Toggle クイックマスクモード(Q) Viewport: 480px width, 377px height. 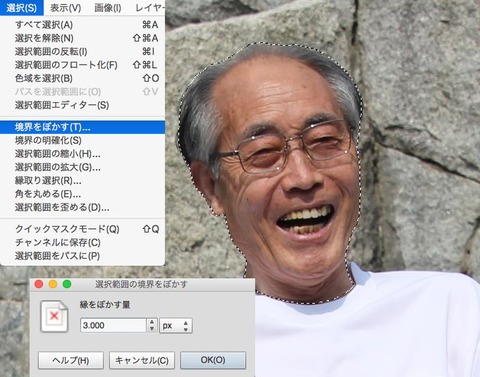click(82, 229)
